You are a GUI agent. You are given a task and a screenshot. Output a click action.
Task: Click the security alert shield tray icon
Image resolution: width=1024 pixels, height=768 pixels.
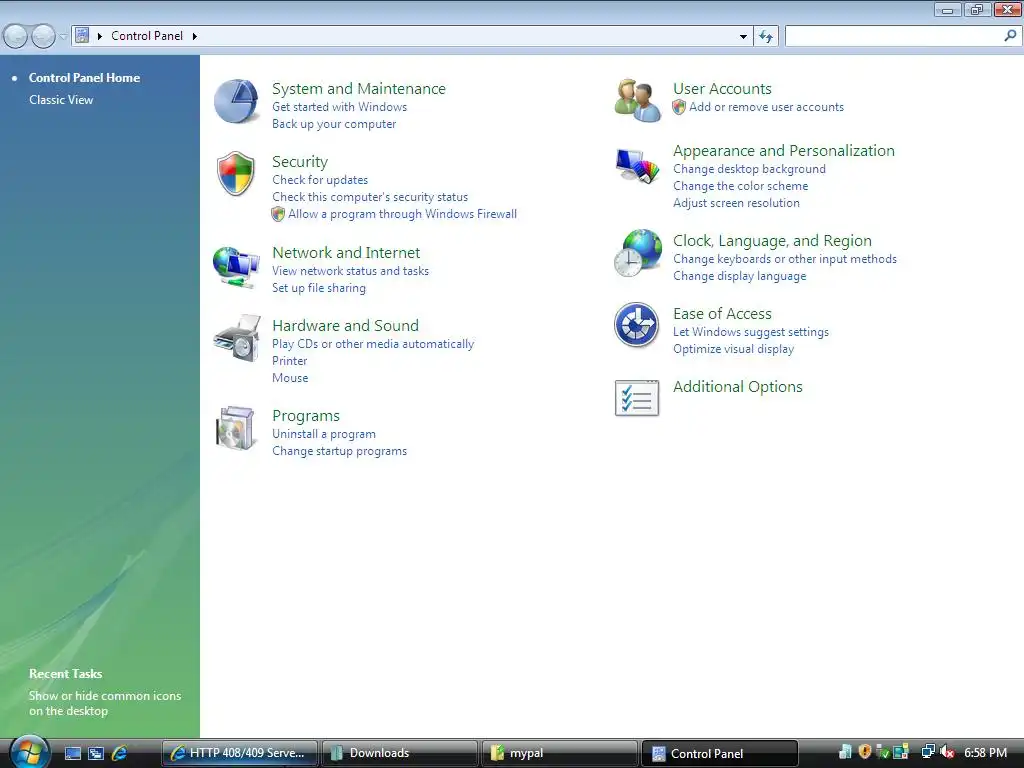[865, 752]
